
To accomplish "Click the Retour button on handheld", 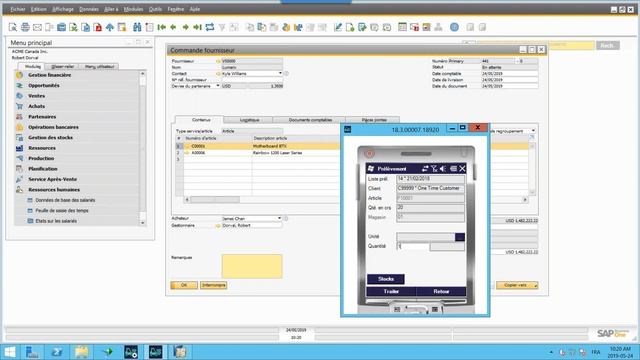I will tap(441, 291).
